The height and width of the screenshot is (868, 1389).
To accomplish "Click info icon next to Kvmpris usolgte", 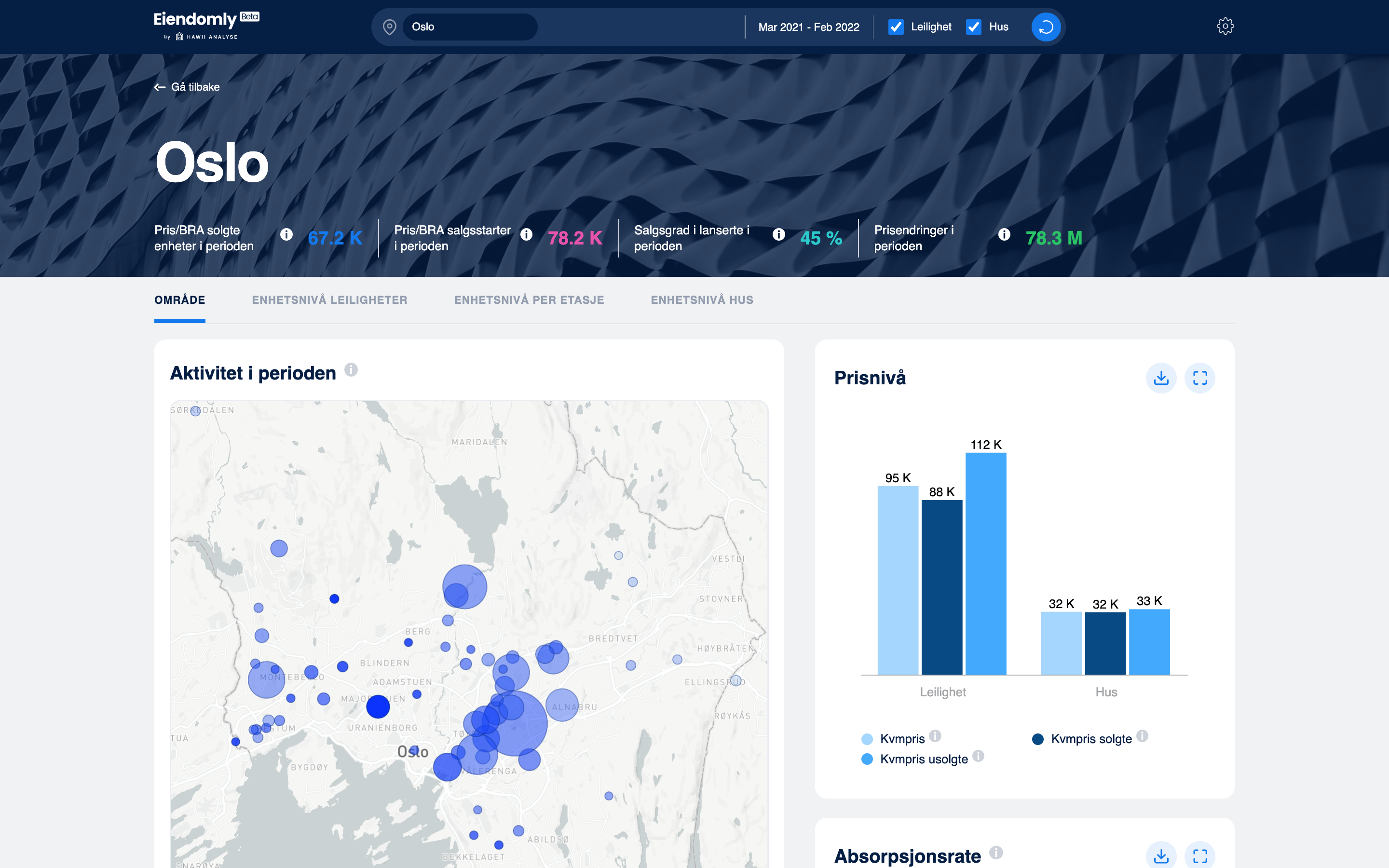I will [978, 756].
